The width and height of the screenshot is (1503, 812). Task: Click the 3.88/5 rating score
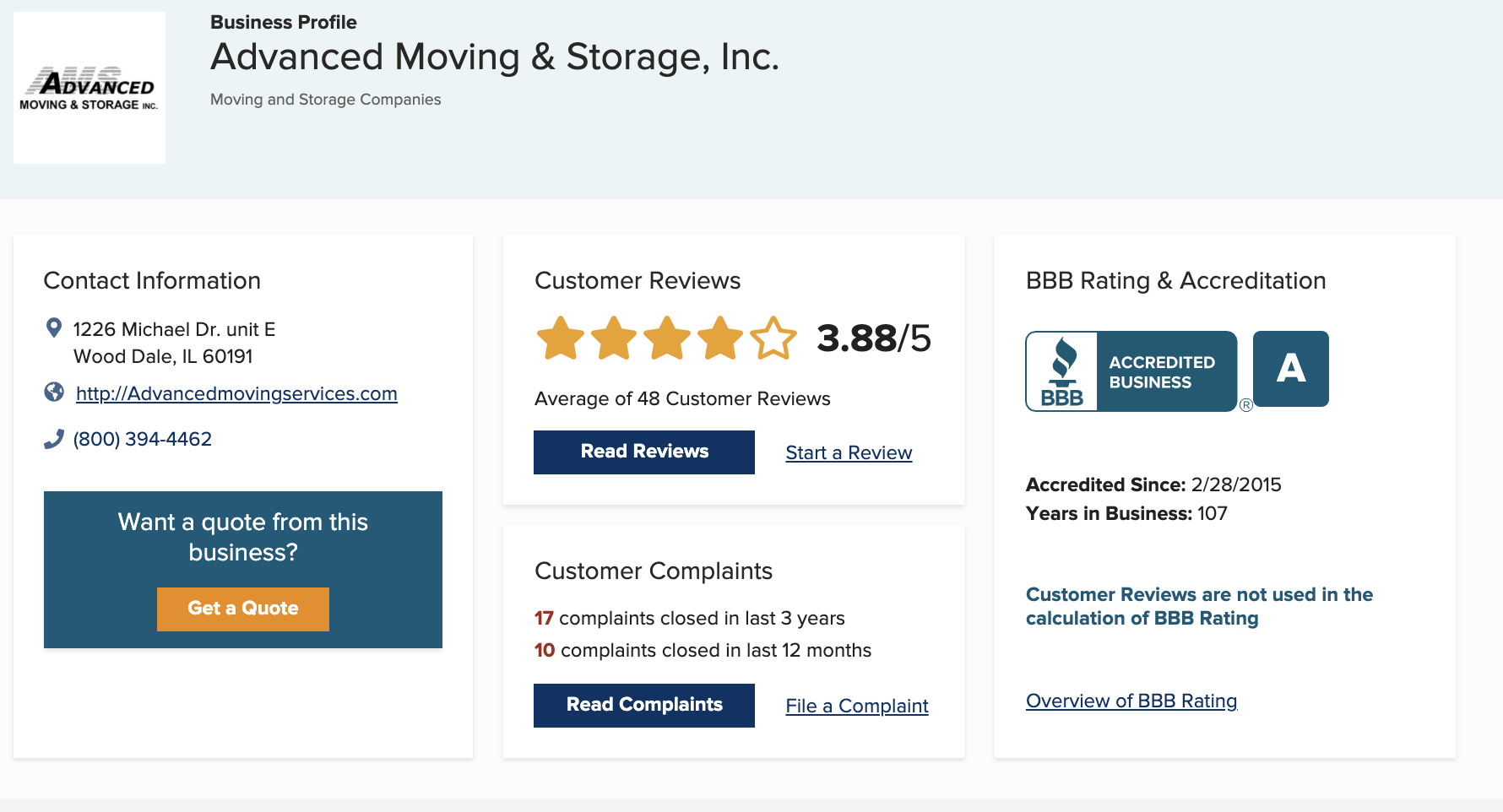coord(874,338)
